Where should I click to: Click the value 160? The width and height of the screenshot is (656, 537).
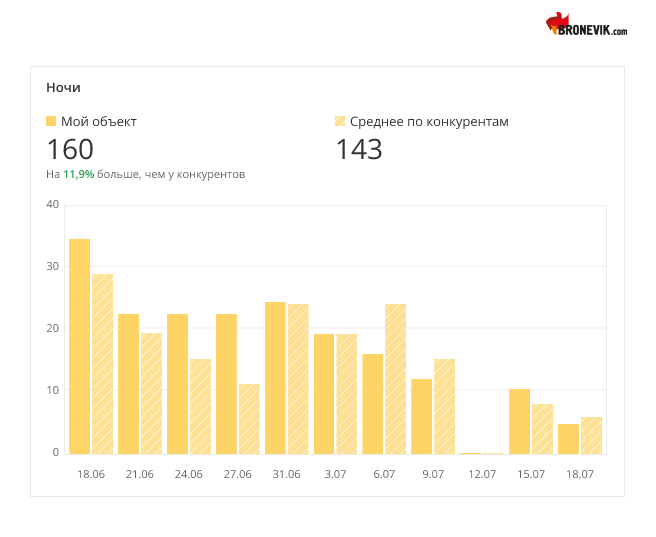tap(70, 149)
